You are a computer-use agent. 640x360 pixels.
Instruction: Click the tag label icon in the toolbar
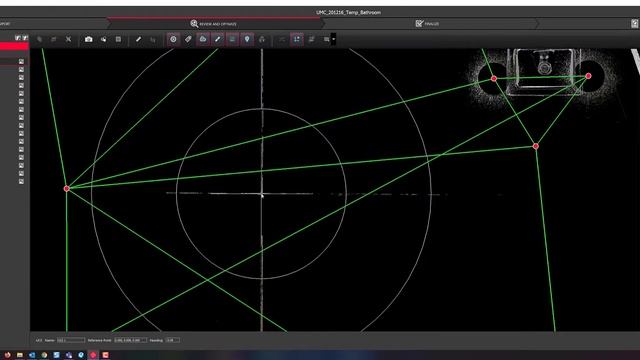188,39
